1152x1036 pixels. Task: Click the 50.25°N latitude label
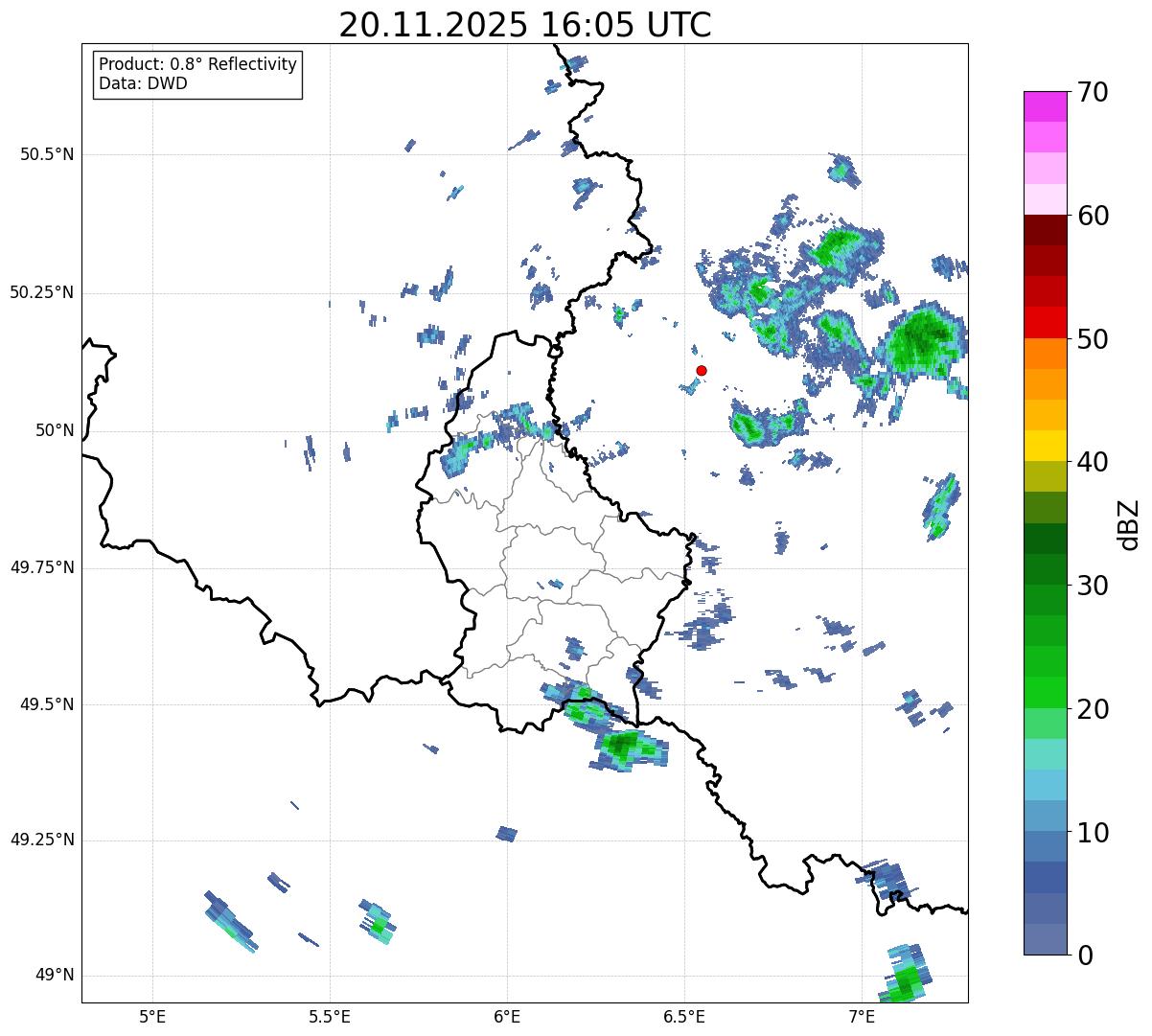point(42,292)
